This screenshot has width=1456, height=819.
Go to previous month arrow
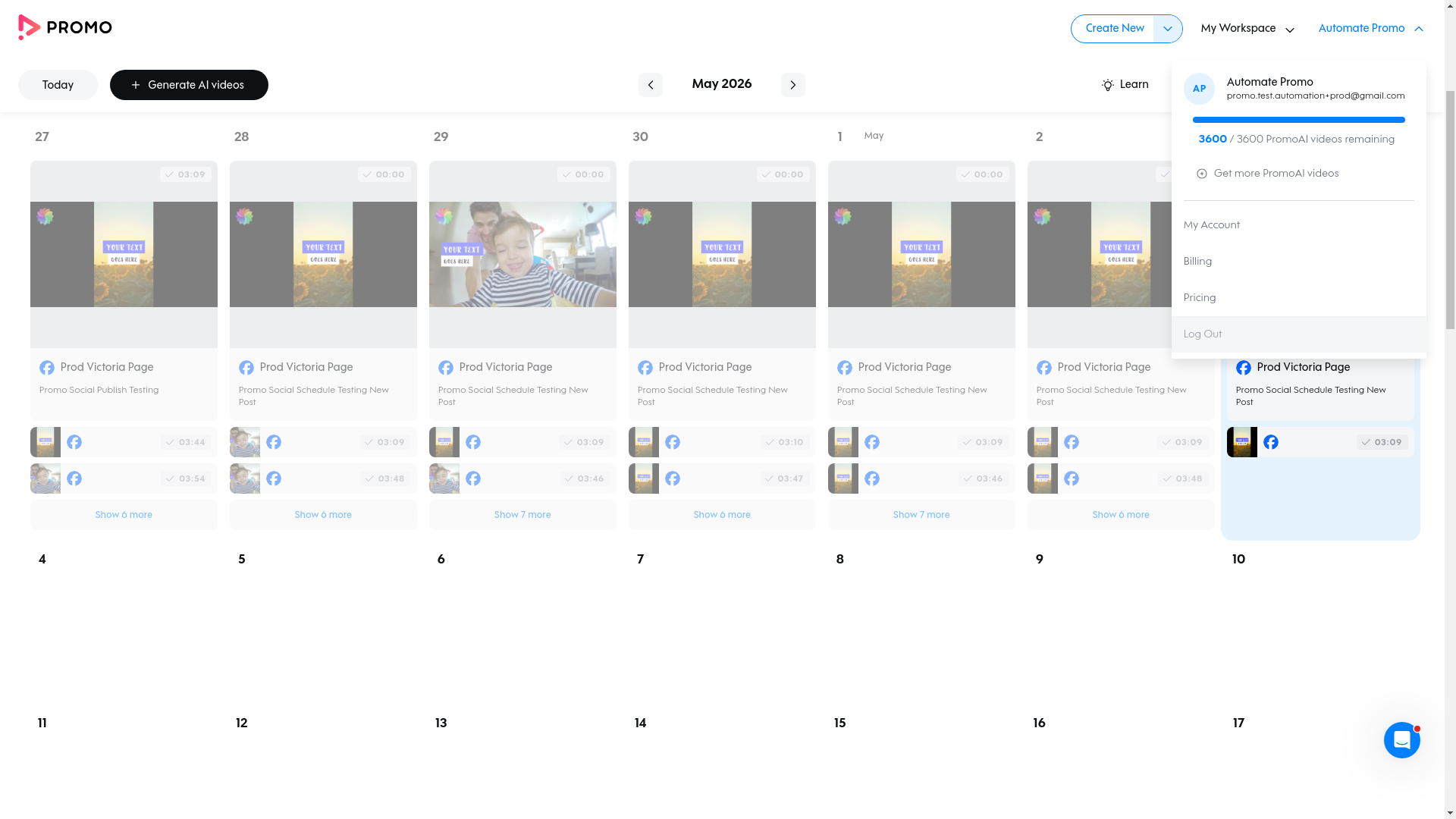pos(650,85)
